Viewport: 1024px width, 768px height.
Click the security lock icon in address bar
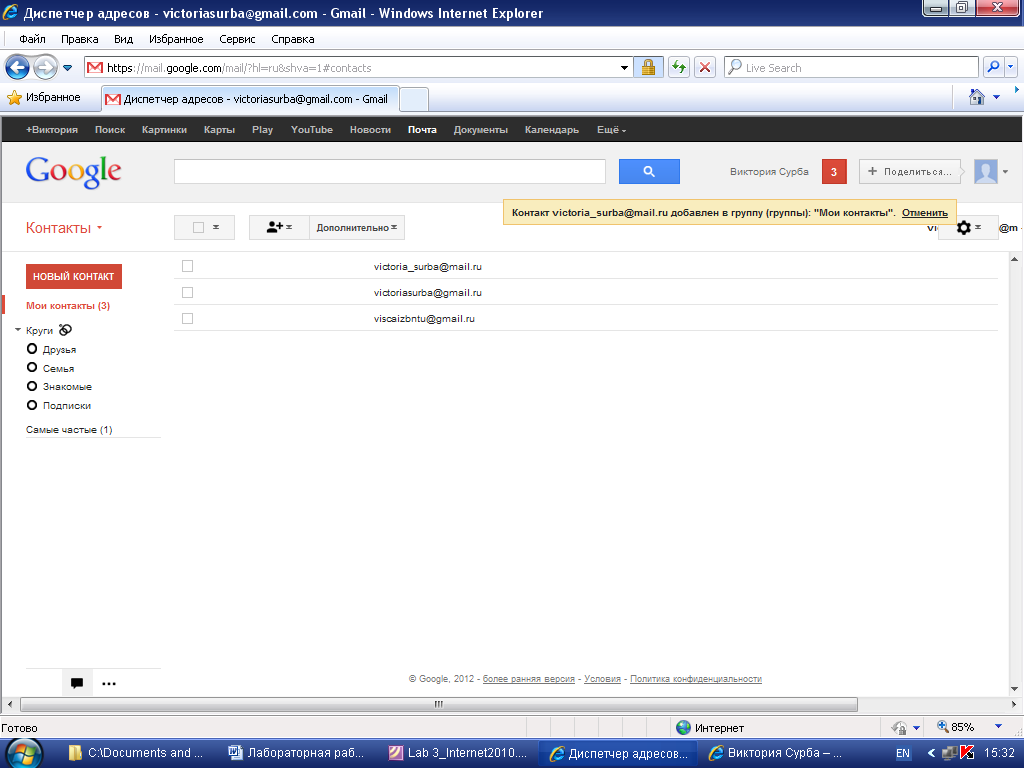coord(648,67)
